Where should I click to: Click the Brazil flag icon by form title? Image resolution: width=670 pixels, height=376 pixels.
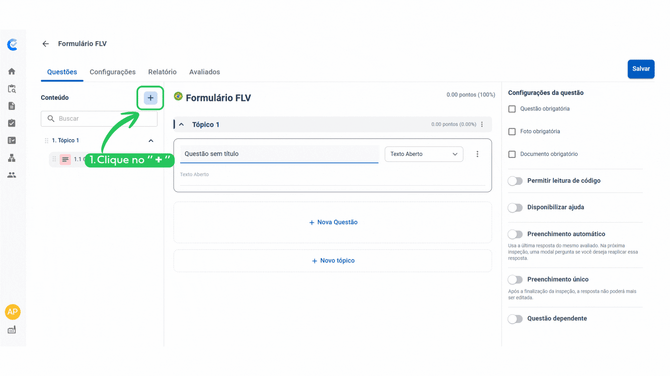click(x=178, y=97)
